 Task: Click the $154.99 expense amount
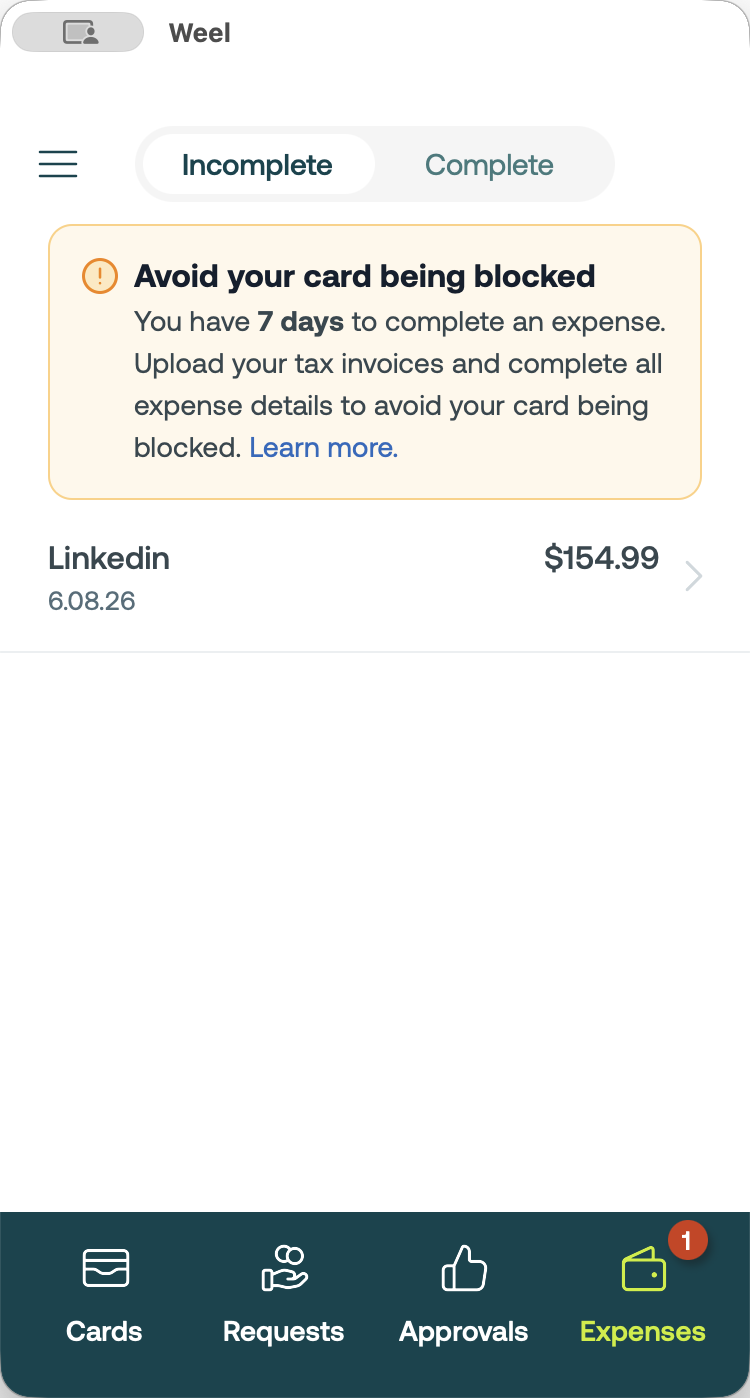(x=601, y=558)
